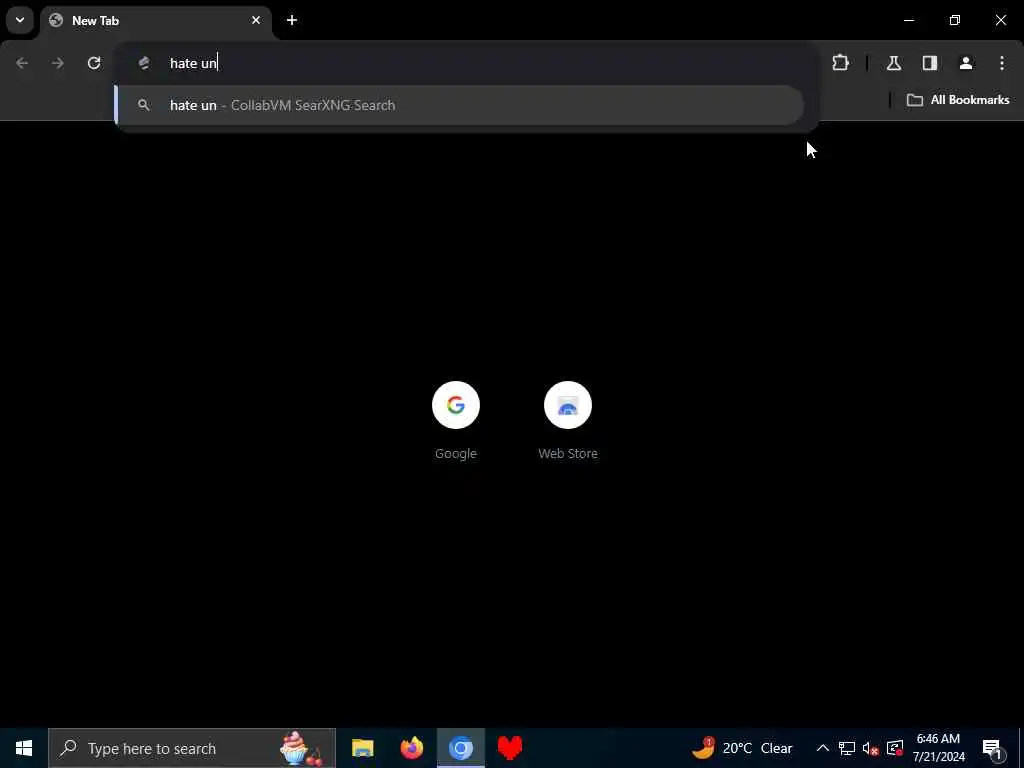Viewport: 1024px width, 768px height.
Task: Click the Google shortcut label
Action: click(456, 453)
